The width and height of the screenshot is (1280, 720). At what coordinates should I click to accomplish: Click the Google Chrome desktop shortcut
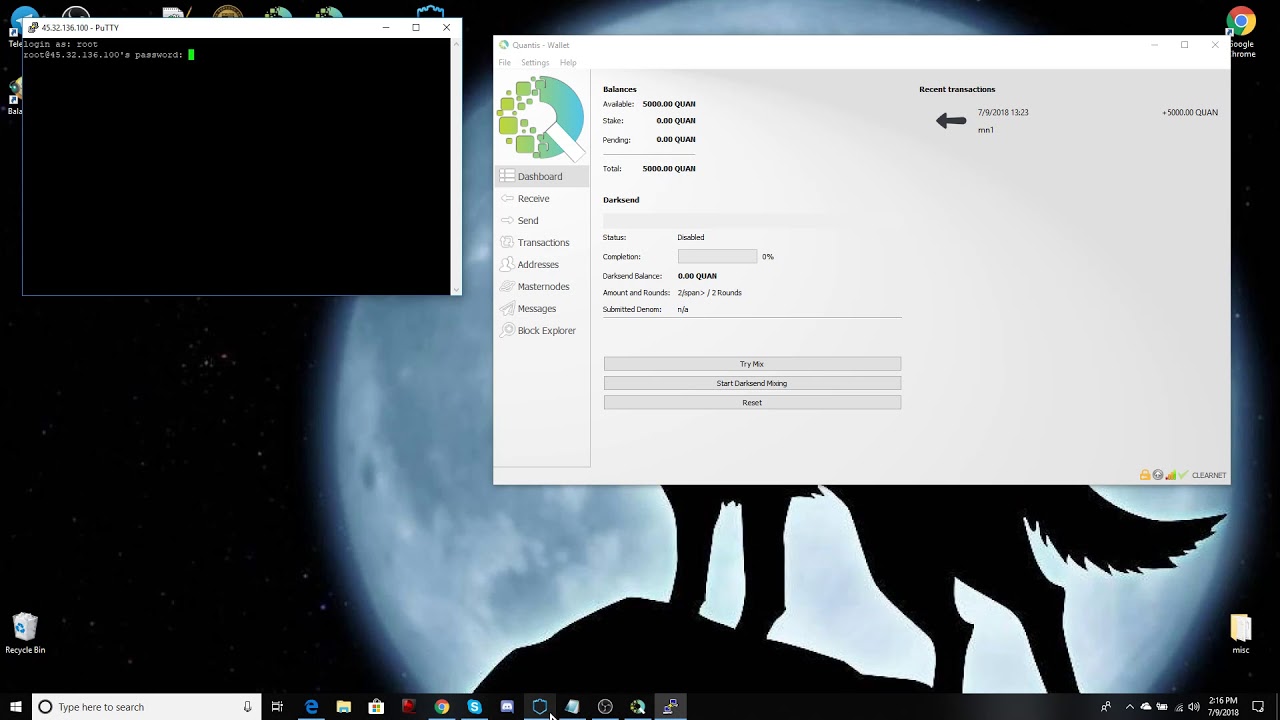[1241, 32]
